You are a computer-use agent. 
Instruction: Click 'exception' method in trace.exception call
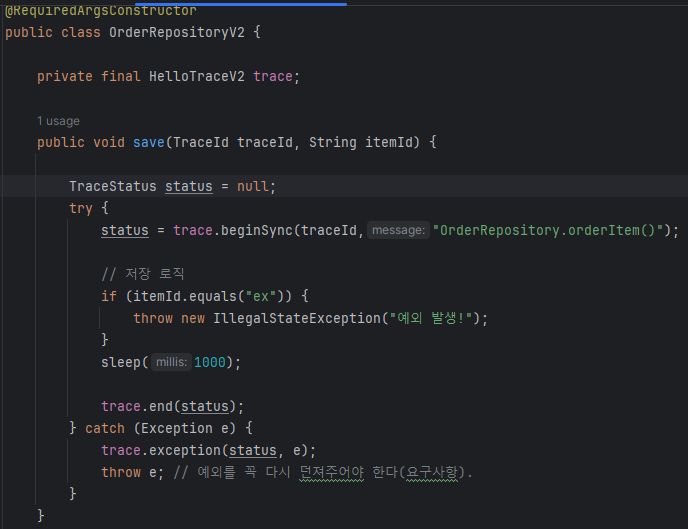point(185,450)
